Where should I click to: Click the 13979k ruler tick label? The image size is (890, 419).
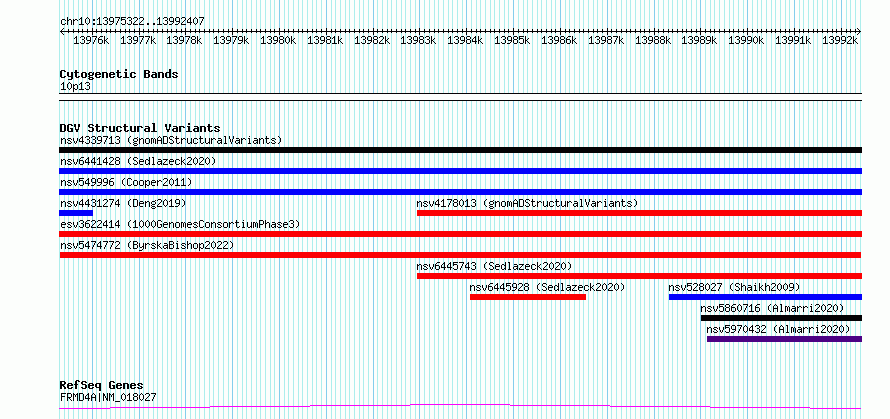pyautogui.click(x=232, y=40)
